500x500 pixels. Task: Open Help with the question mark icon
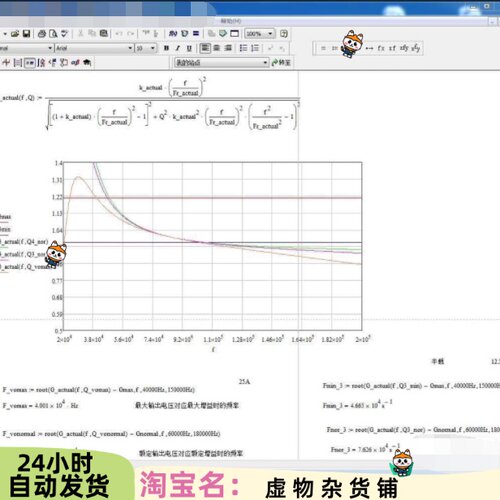(284, 34)
